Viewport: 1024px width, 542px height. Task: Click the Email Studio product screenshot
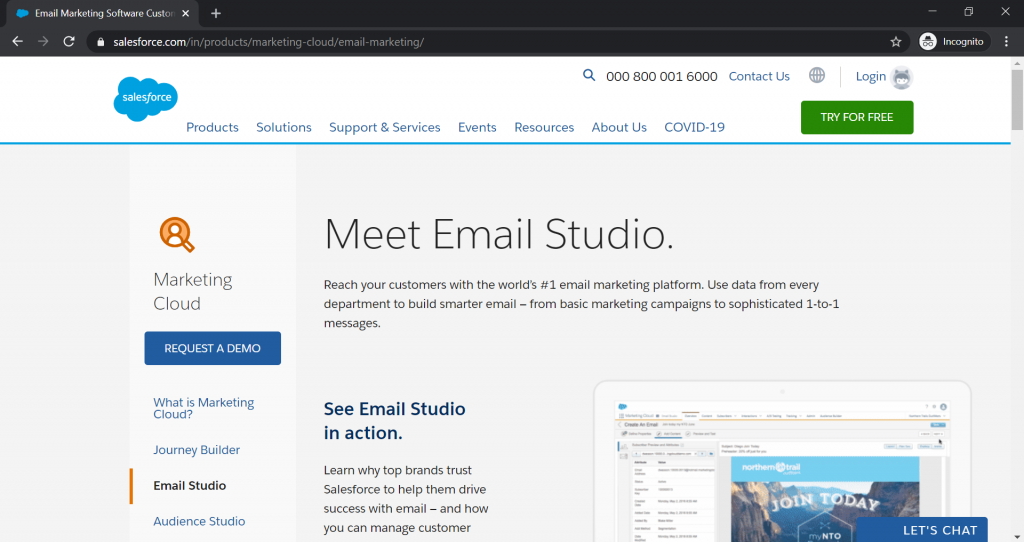tap(782, 462)
